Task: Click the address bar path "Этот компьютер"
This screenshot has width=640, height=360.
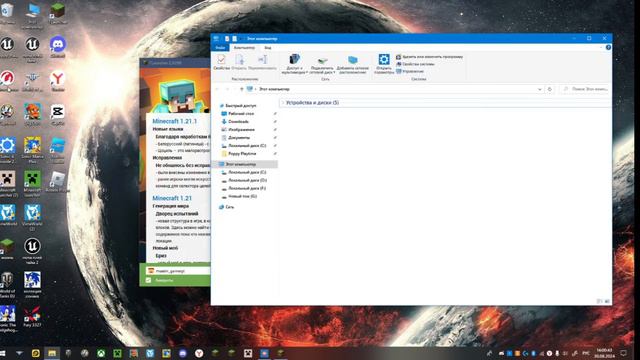Action: pyautogui.click(x=274, y=89)
